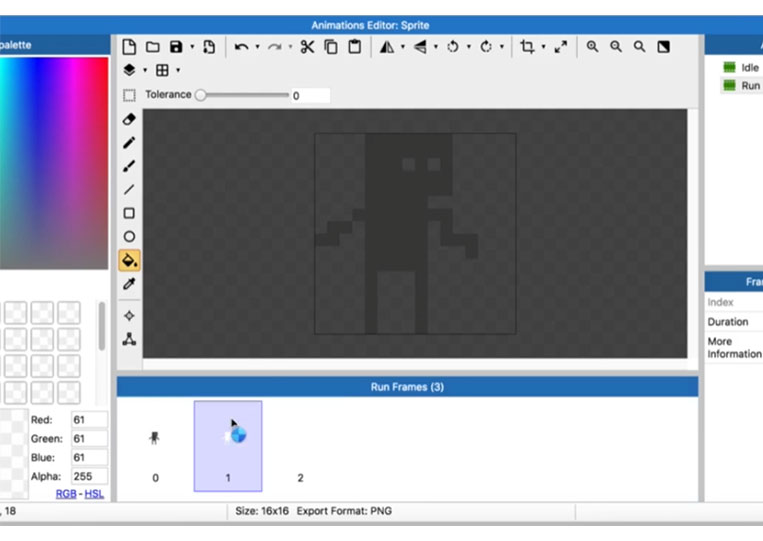Viewport: 763px width, 541px height.
Task: Open the layers dropdown arrow
Action: (145, 70)
